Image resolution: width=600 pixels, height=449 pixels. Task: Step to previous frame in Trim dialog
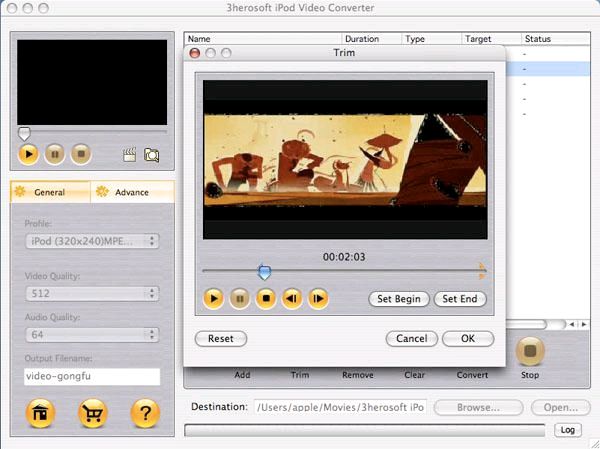point(292,298)
